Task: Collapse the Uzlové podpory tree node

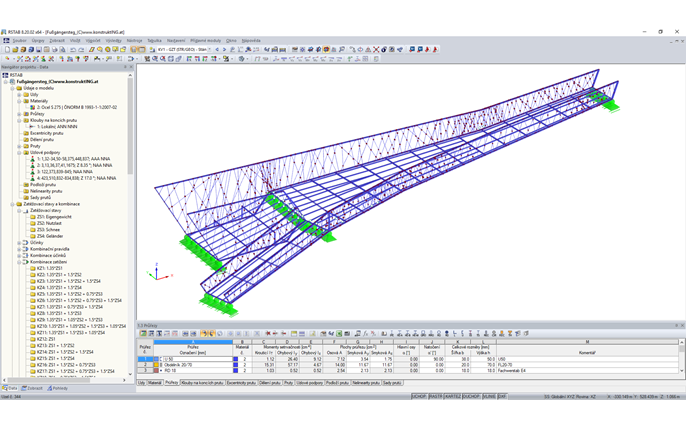Action: (x=19, y=153)
